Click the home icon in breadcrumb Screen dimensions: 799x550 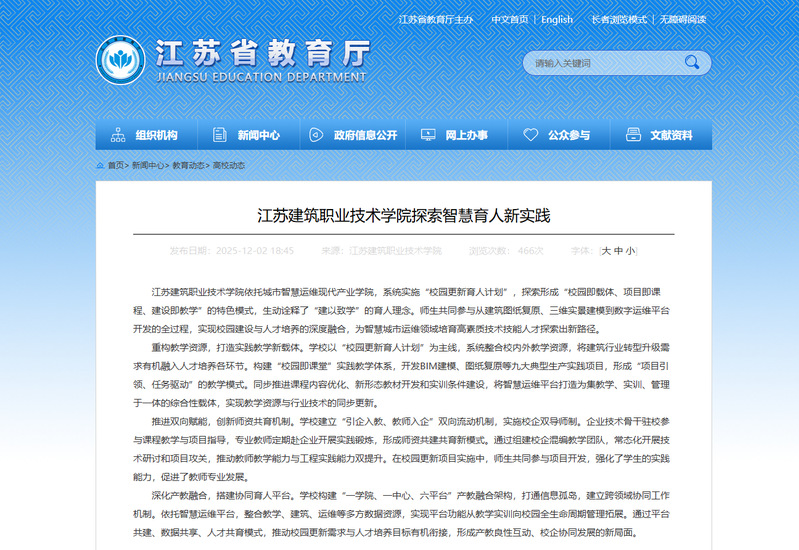[x=101, y=165]
